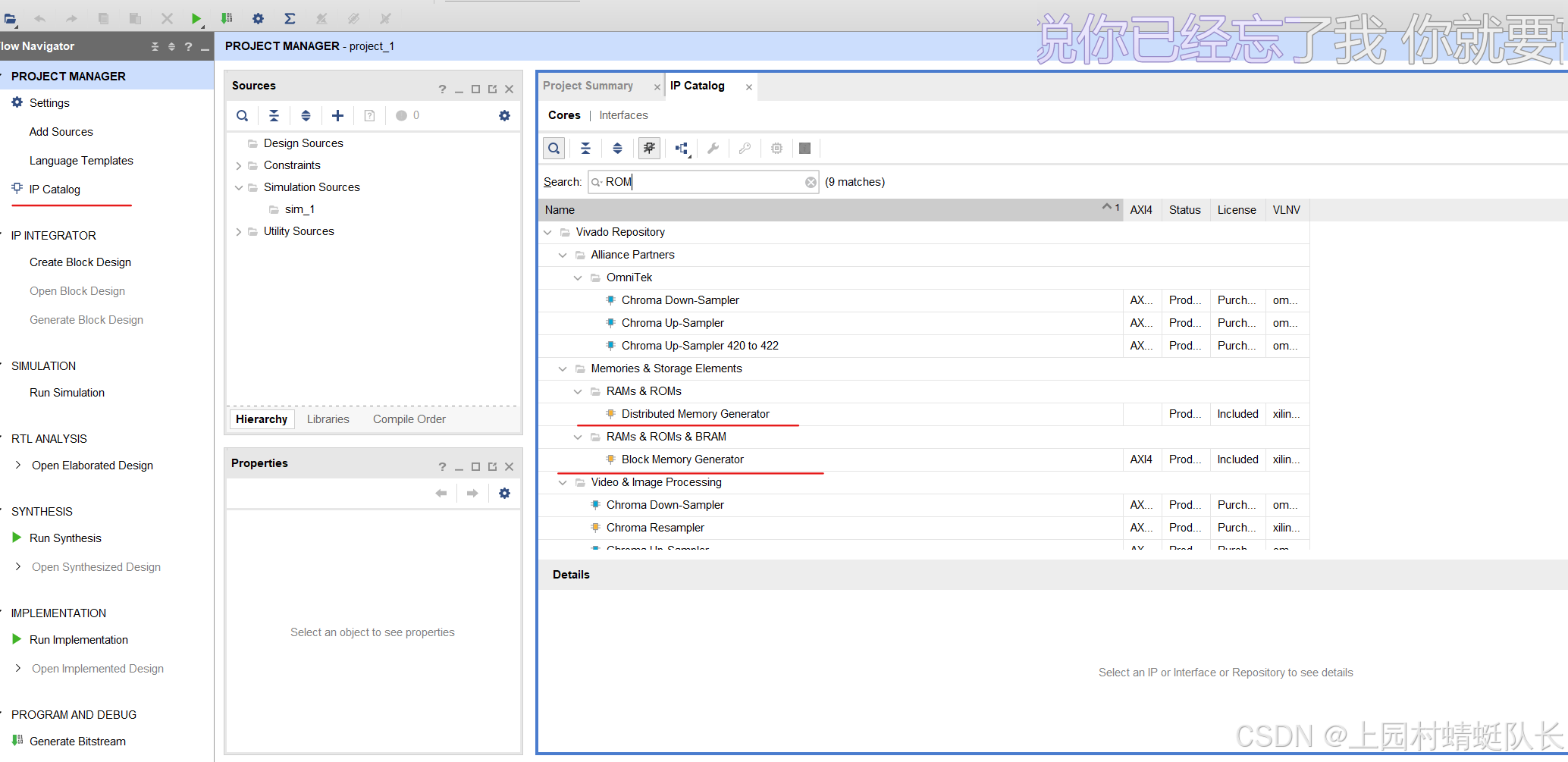Click Customize IP wrench icon
This screenshot has height=762, width=1568.
[713, 149]
